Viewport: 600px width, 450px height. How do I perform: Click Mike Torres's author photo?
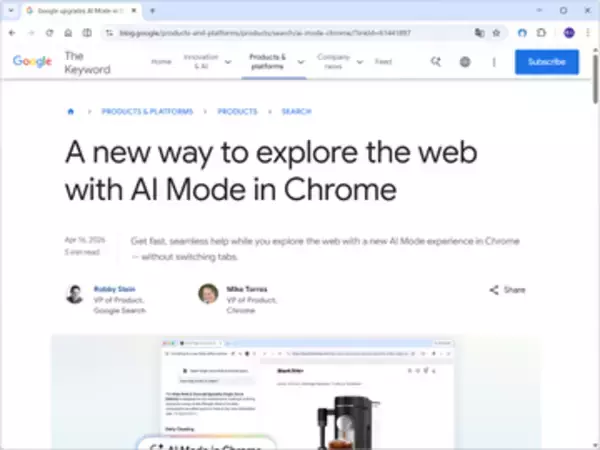208,293
